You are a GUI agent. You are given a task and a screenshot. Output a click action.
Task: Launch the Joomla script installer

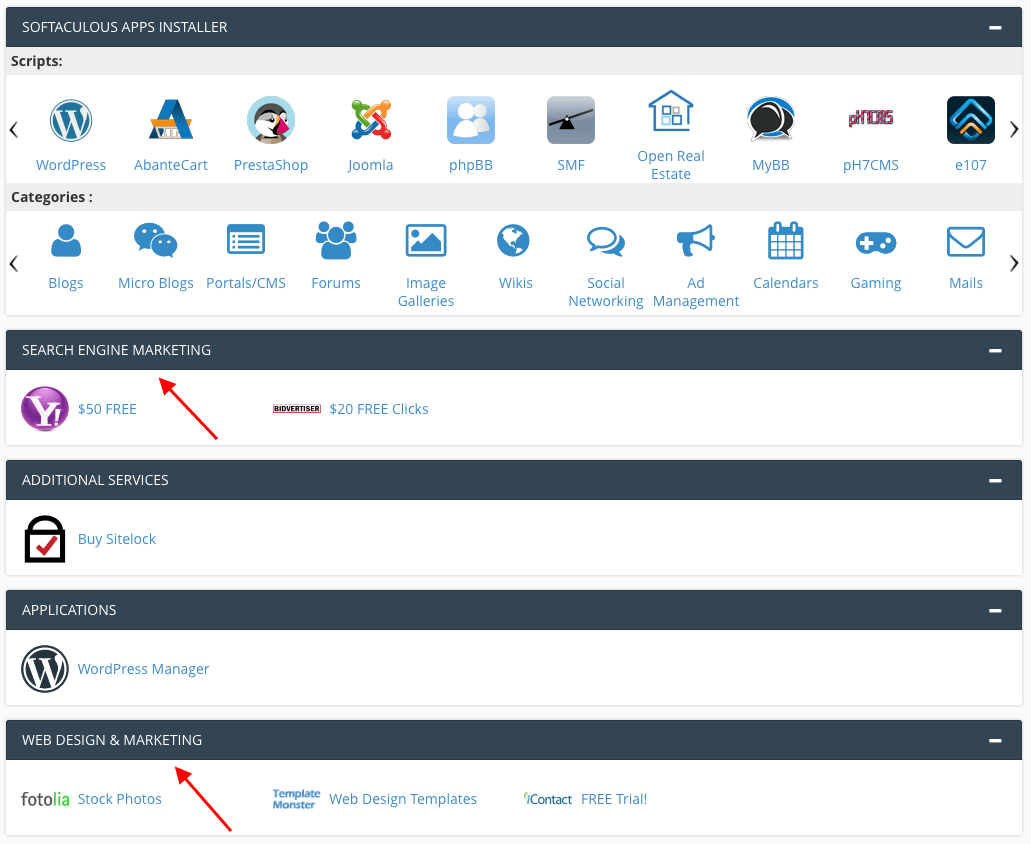click(371, 122)
